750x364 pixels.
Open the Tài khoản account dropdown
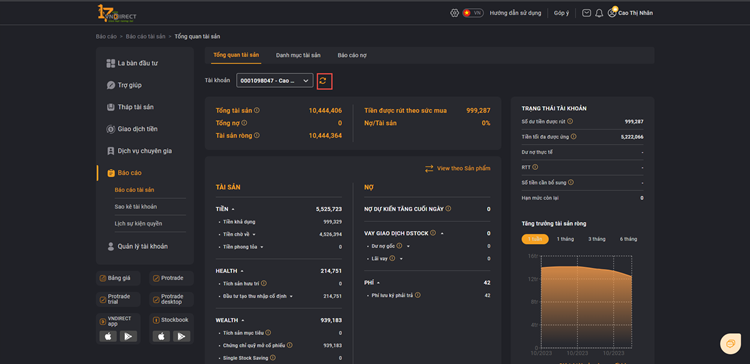[x=275, y=81]
